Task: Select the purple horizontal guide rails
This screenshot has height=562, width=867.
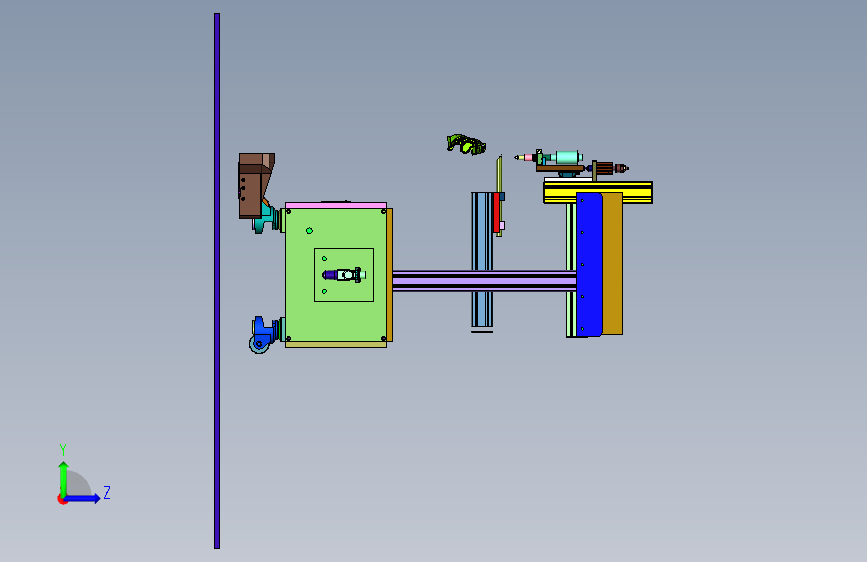Action: pyautogui.click(x=484, y=281)
